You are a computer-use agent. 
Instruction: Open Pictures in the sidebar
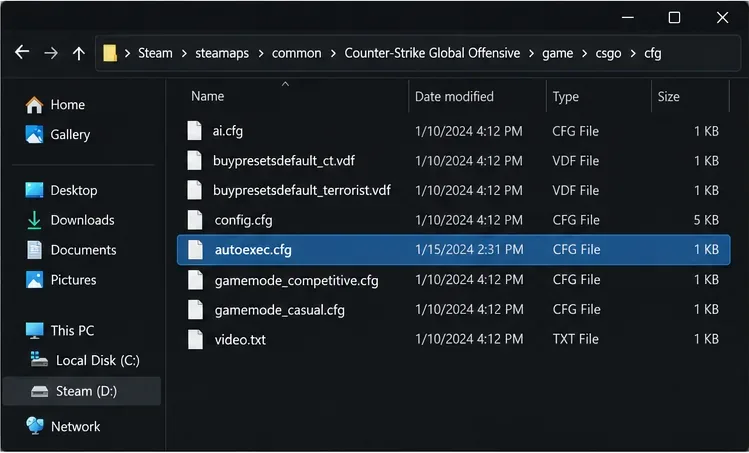tap(61, 280)
